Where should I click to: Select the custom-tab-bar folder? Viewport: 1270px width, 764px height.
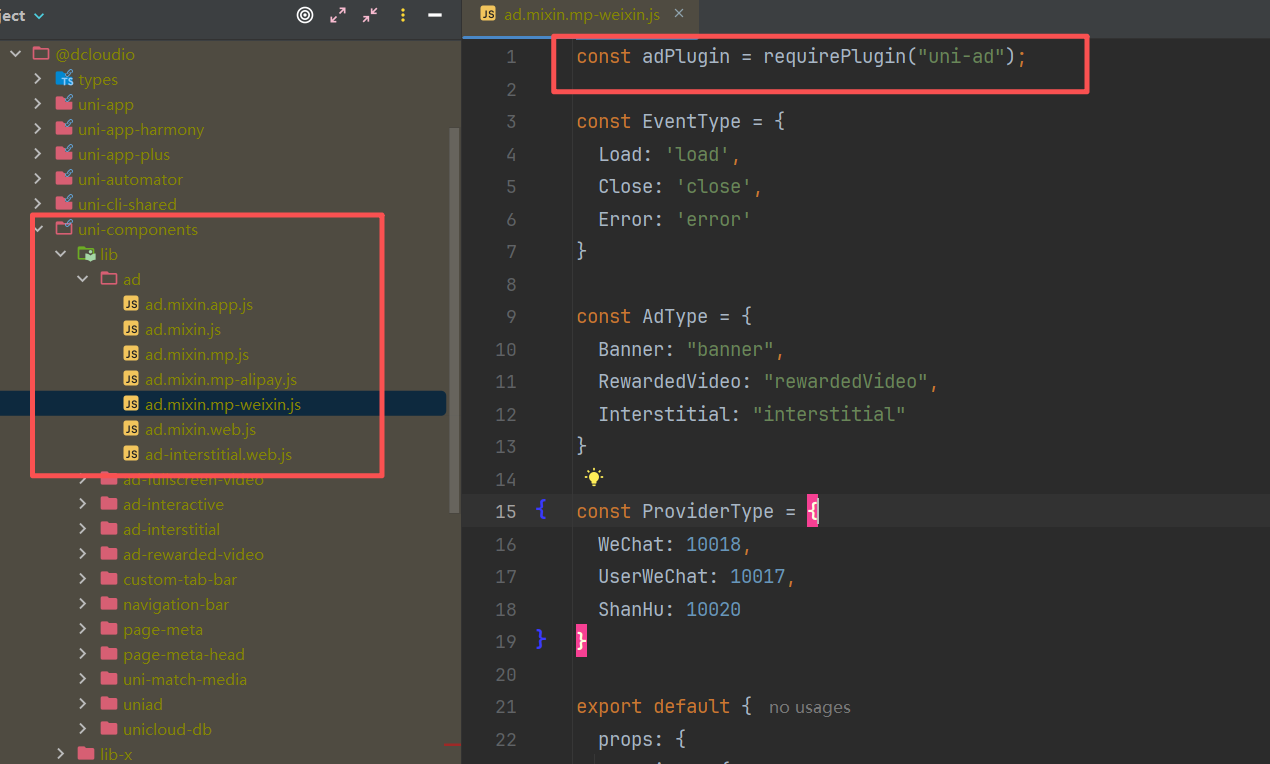coord(179,579)
